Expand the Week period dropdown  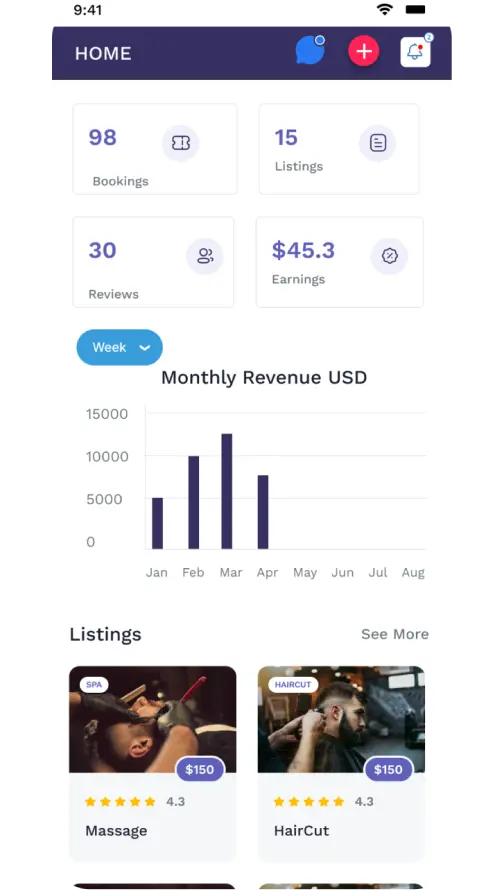[120, 347]
